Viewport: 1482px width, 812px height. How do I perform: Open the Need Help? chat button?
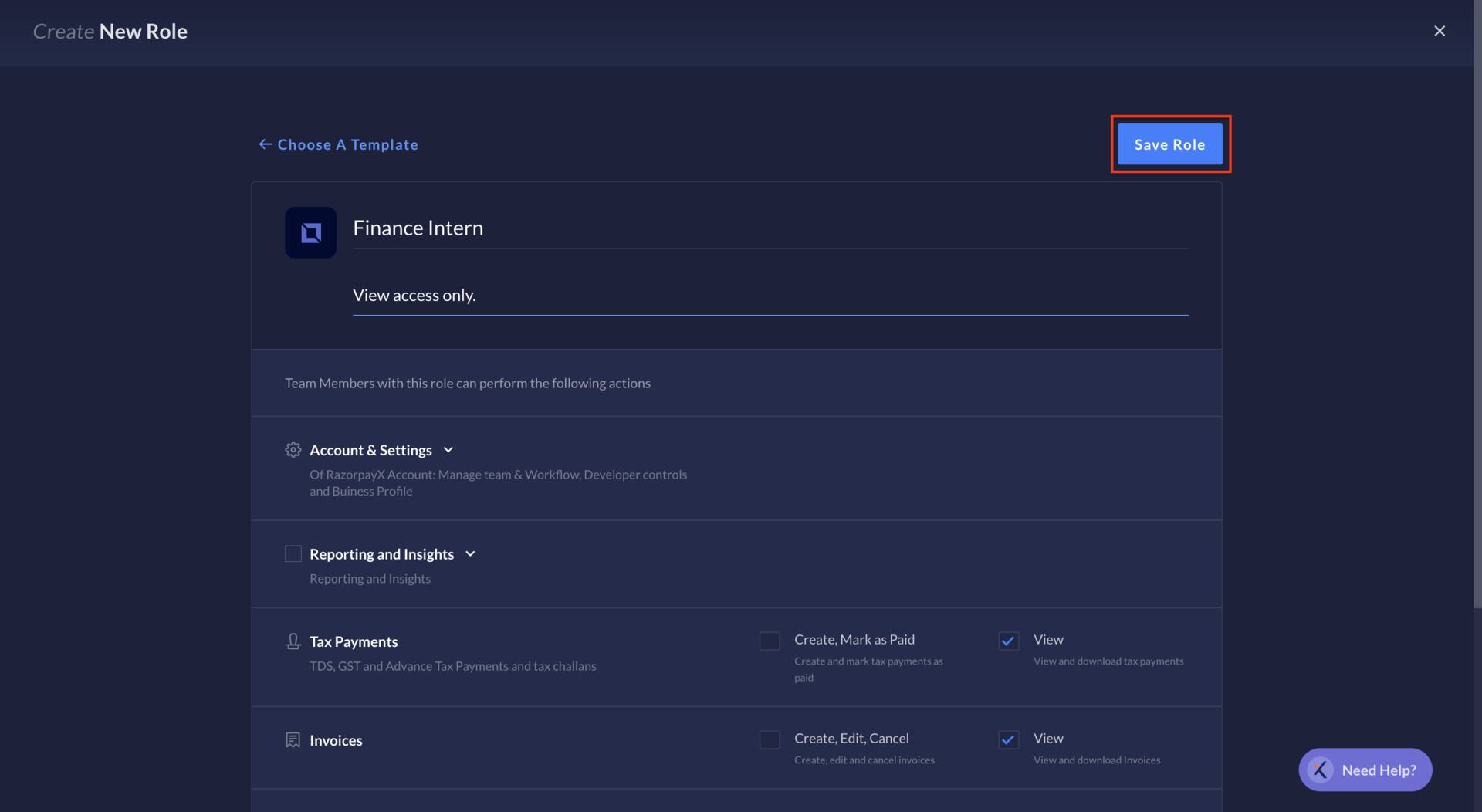(x=1365, y=770)
